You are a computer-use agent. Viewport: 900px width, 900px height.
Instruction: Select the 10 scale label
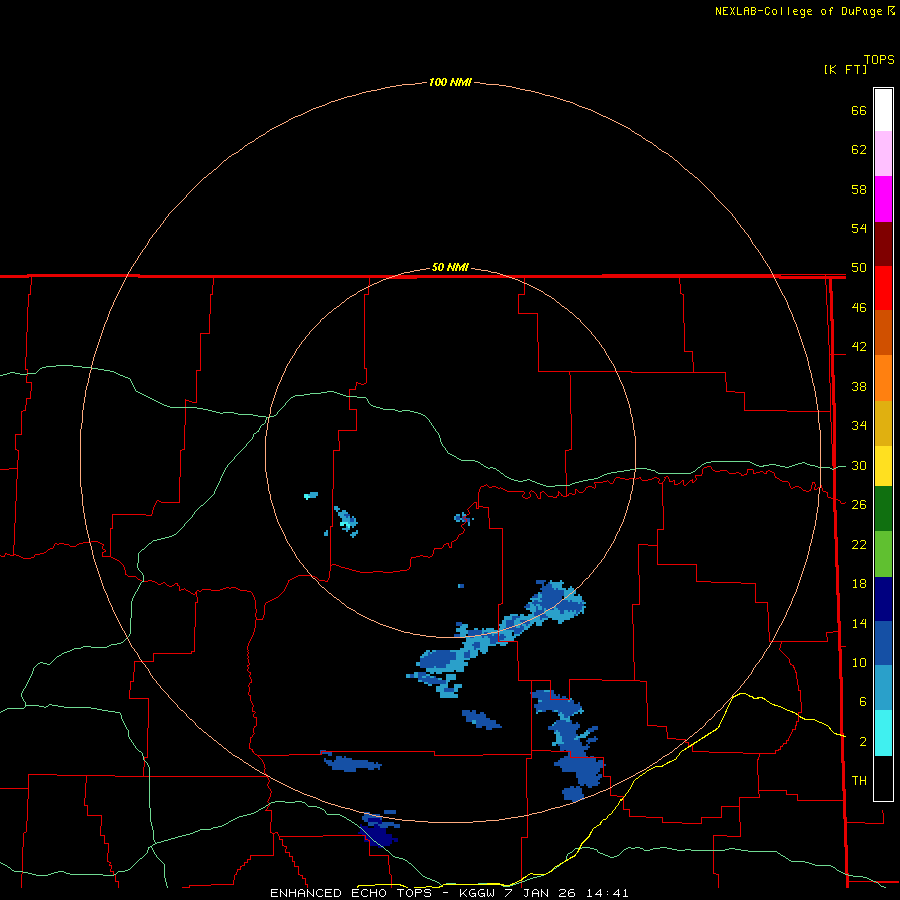[859, 663]
